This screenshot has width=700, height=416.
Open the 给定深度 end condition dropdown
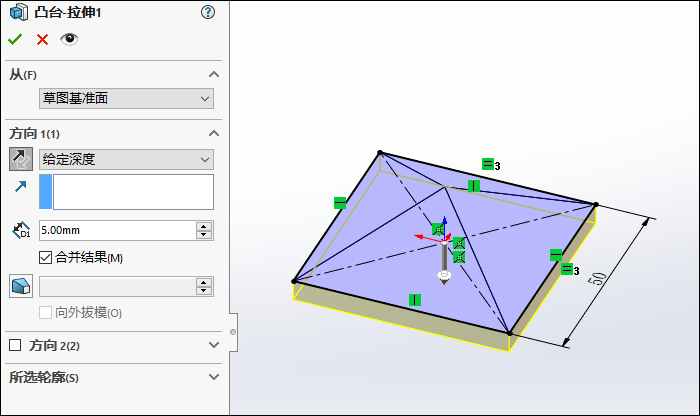coord(126,159)
